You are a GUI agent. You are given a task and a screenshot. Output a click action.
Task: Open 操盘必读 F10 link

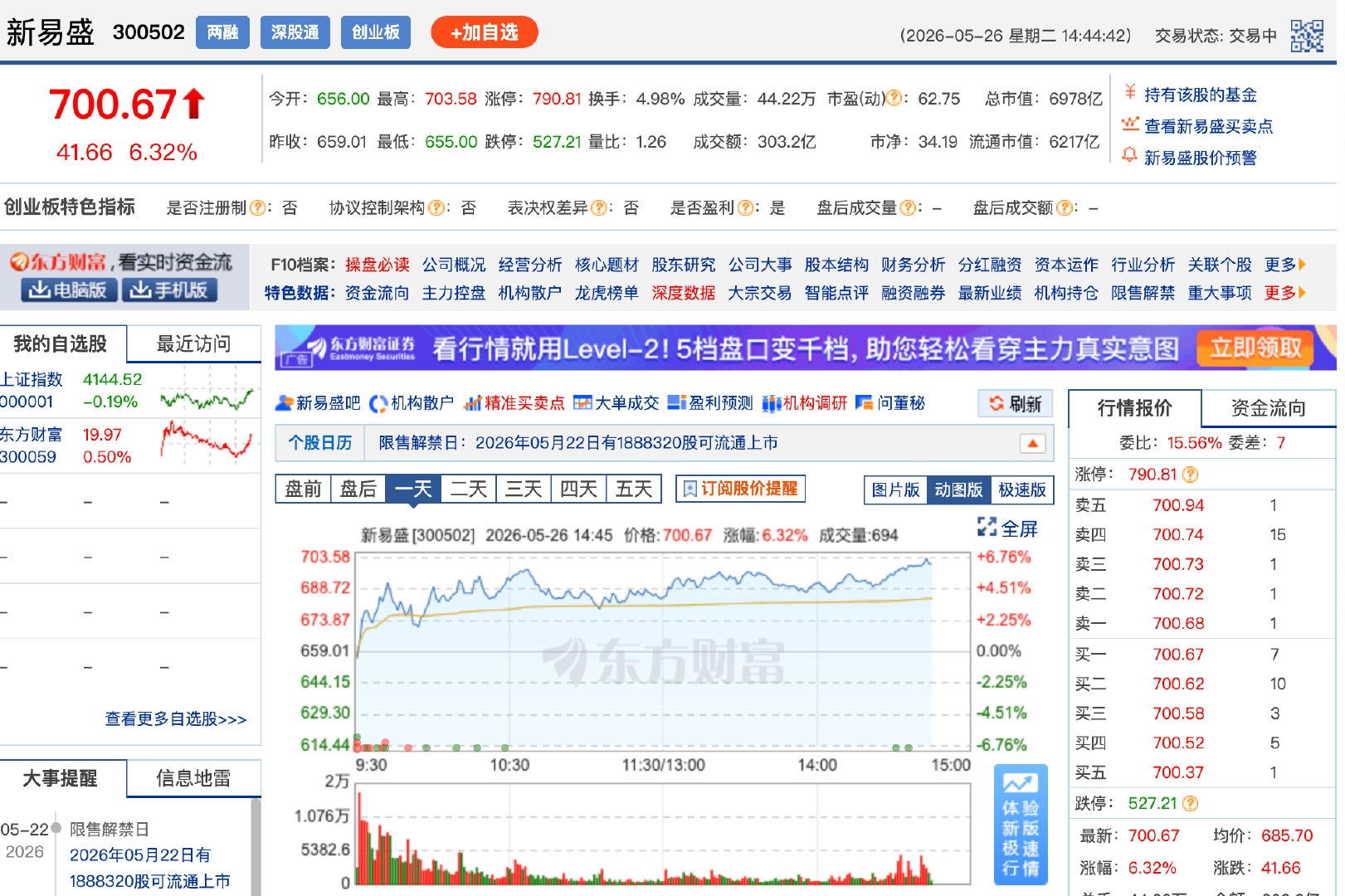pos(378,265)
